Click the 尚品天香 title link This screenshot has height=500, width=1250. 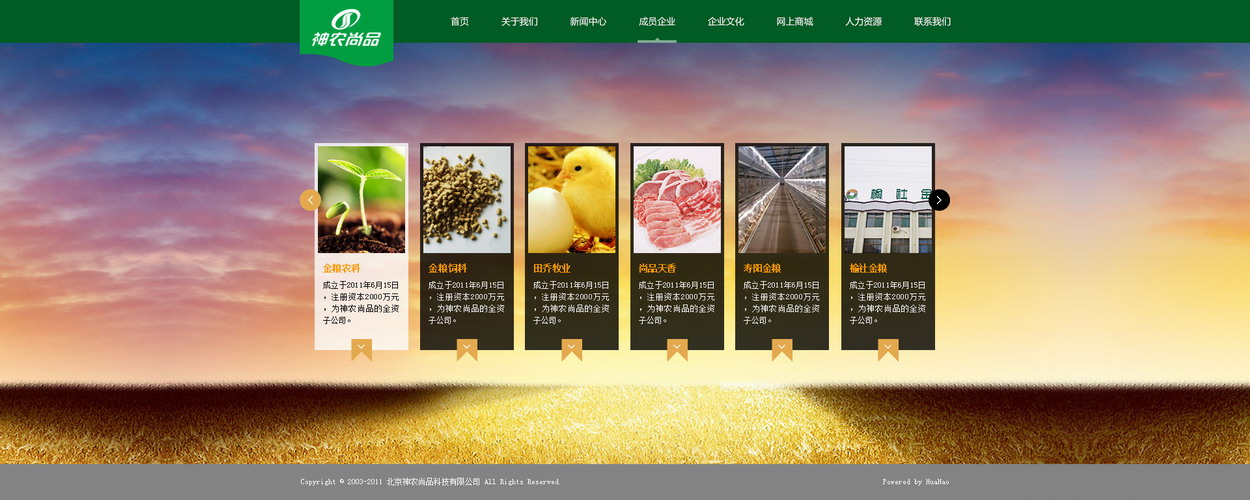pos(657,268)
